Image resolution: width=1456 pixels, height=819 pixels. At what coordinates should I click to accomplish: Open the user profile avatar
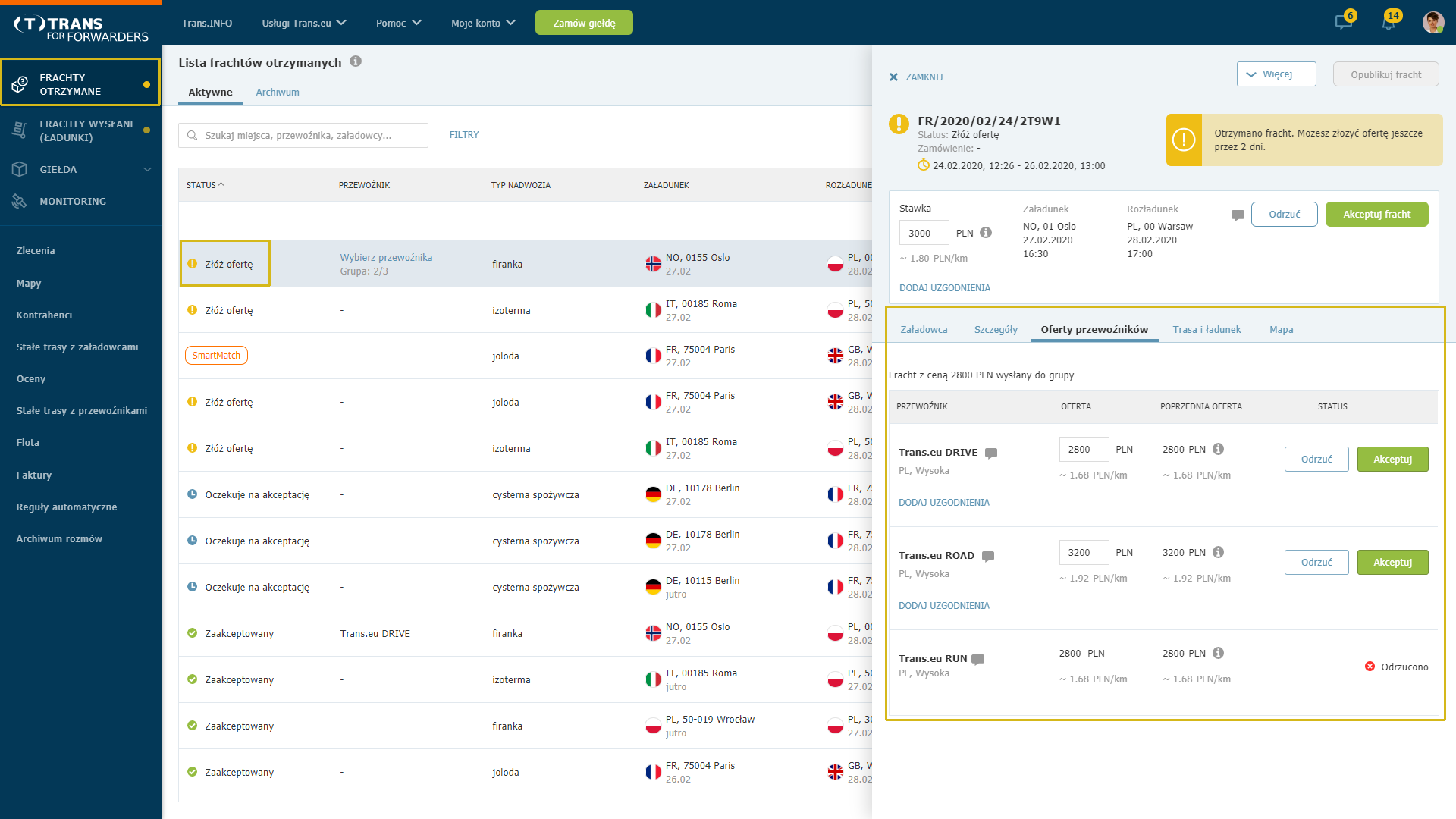(1432, 22)
